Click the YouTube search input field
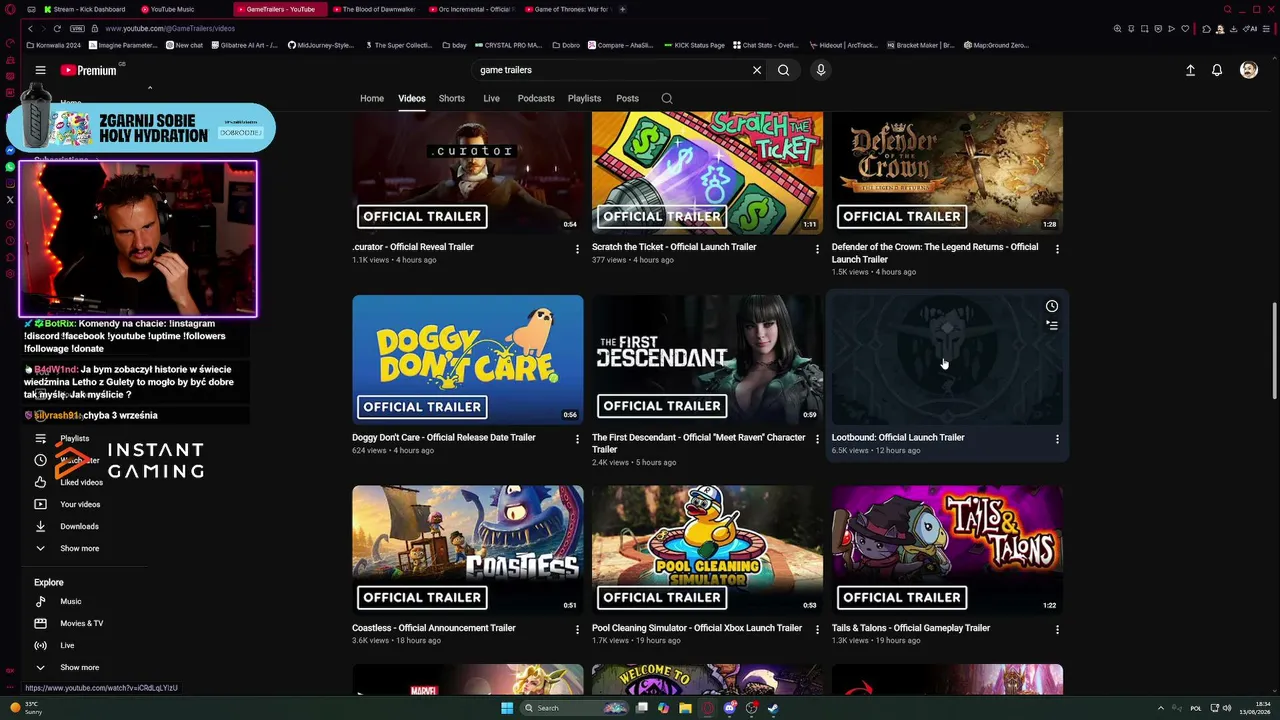1280x720 pixels. 610,70
